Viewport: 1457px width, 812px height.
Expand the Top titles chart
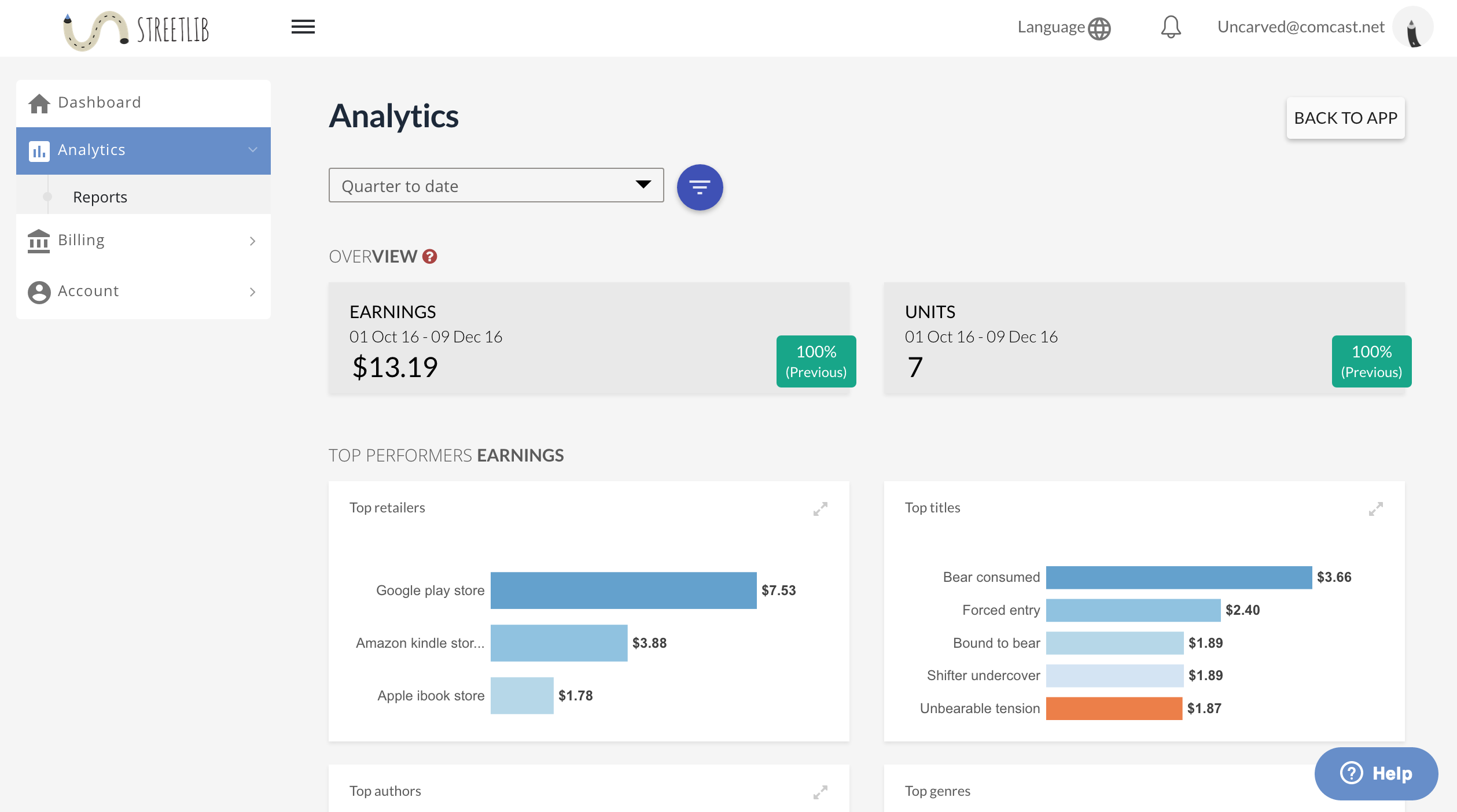click(1375, 509)
